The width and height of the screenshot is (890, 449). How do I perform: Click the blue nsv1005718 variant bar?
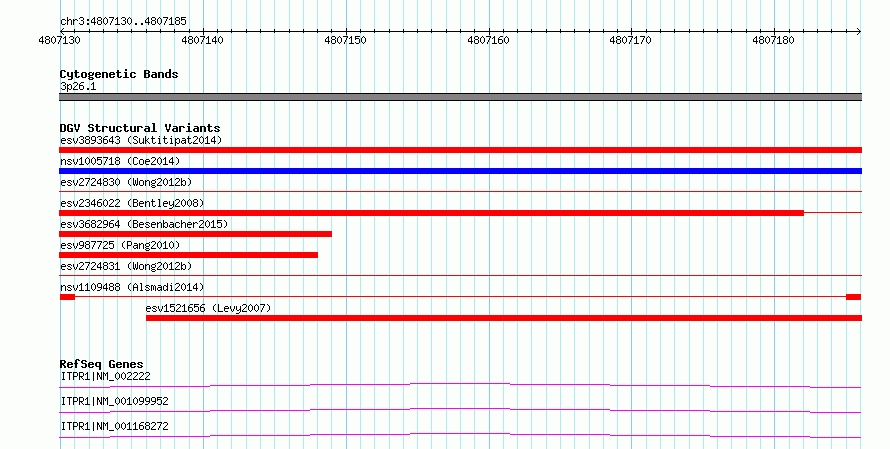460,171
